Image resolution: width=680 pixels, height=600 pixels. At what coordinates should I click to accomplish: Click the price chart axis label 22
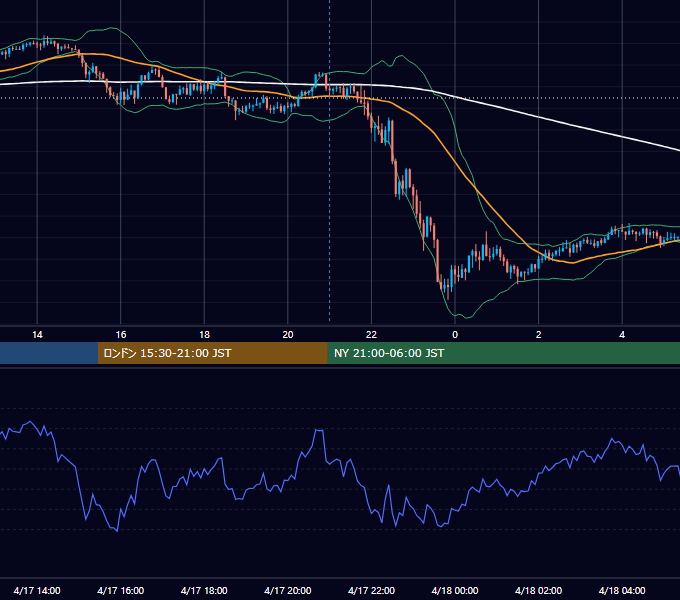[x=371, y=335]
